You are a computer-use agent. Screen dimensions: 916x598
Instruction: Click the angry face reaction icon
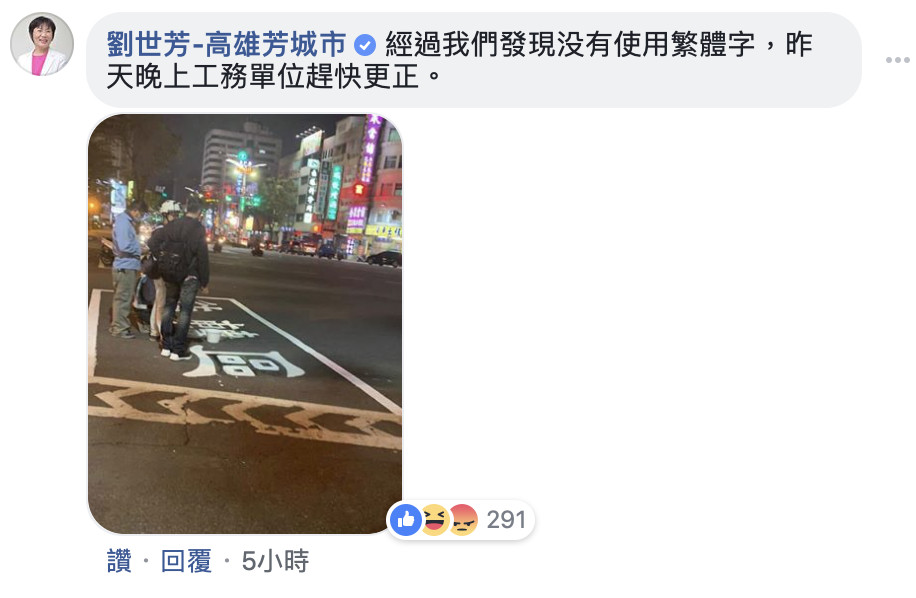pyautogui.click(x=463, y=519)
